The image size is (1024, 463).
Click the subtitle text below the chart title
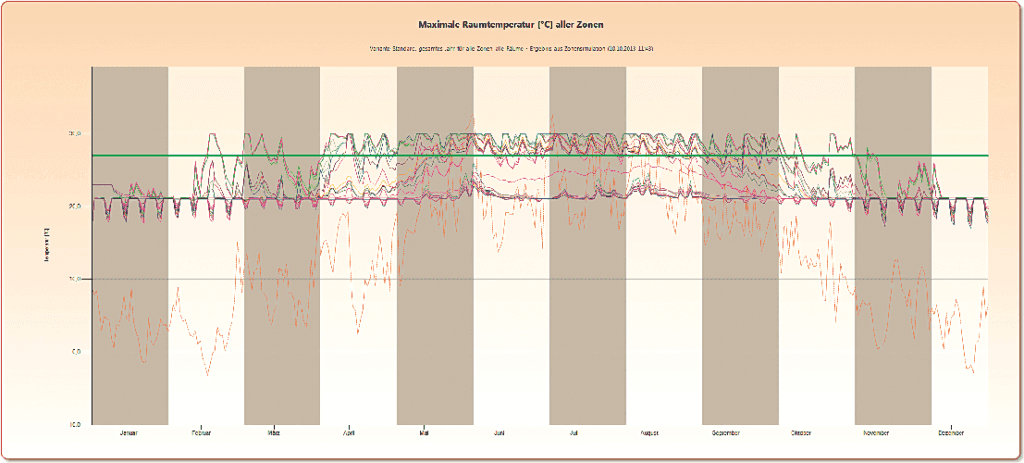[x=511, y=49]
